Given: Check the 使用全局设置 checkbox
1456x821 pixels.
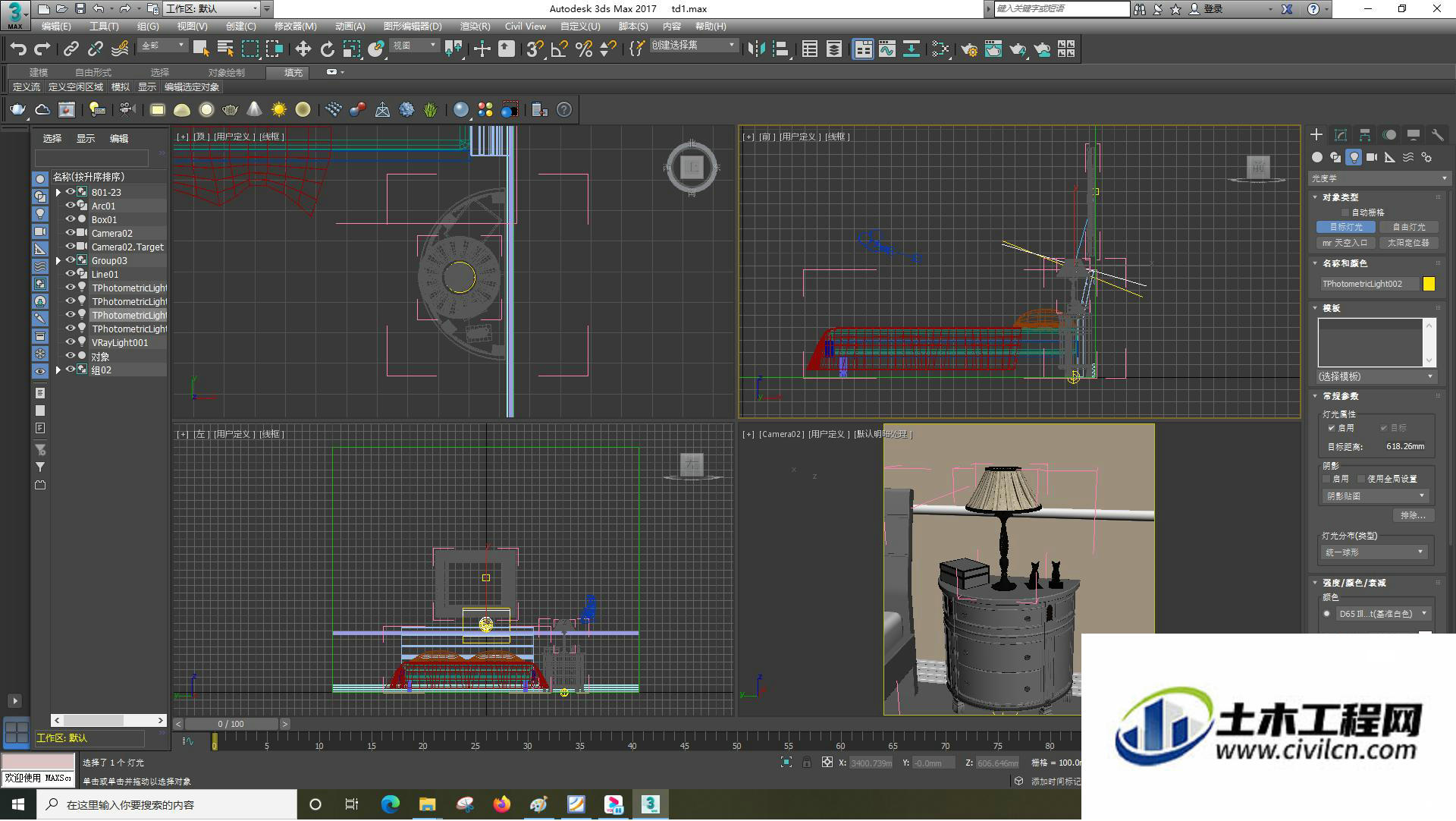Looking at the screenshot, I should [x=1362, y=479].
